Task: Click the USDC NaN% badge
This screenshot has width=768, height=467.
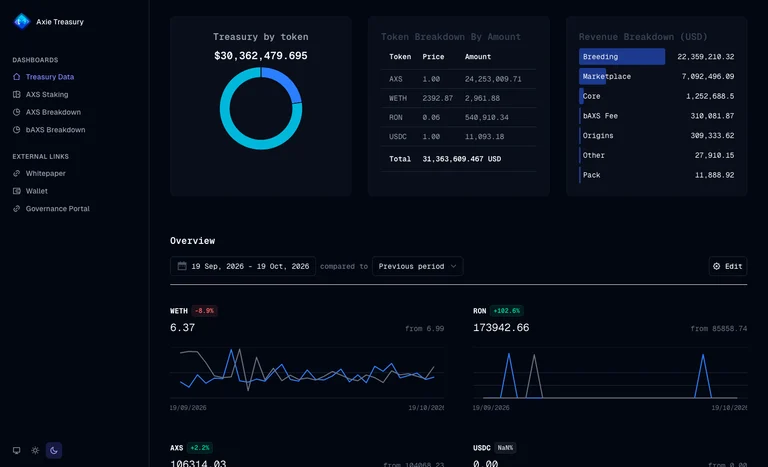Action: coord(505,447)
